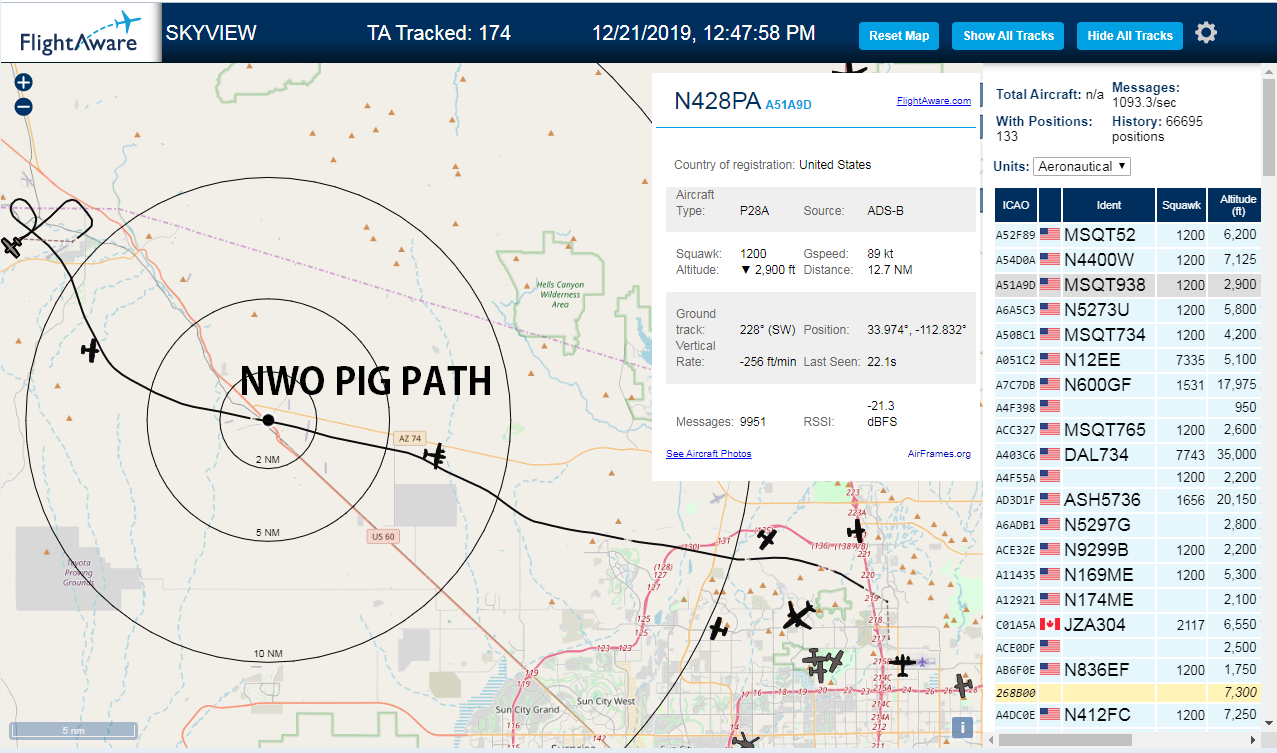Open the map attribution info icon
Screen dimensions: 1277x753
(x=961, y=728)
